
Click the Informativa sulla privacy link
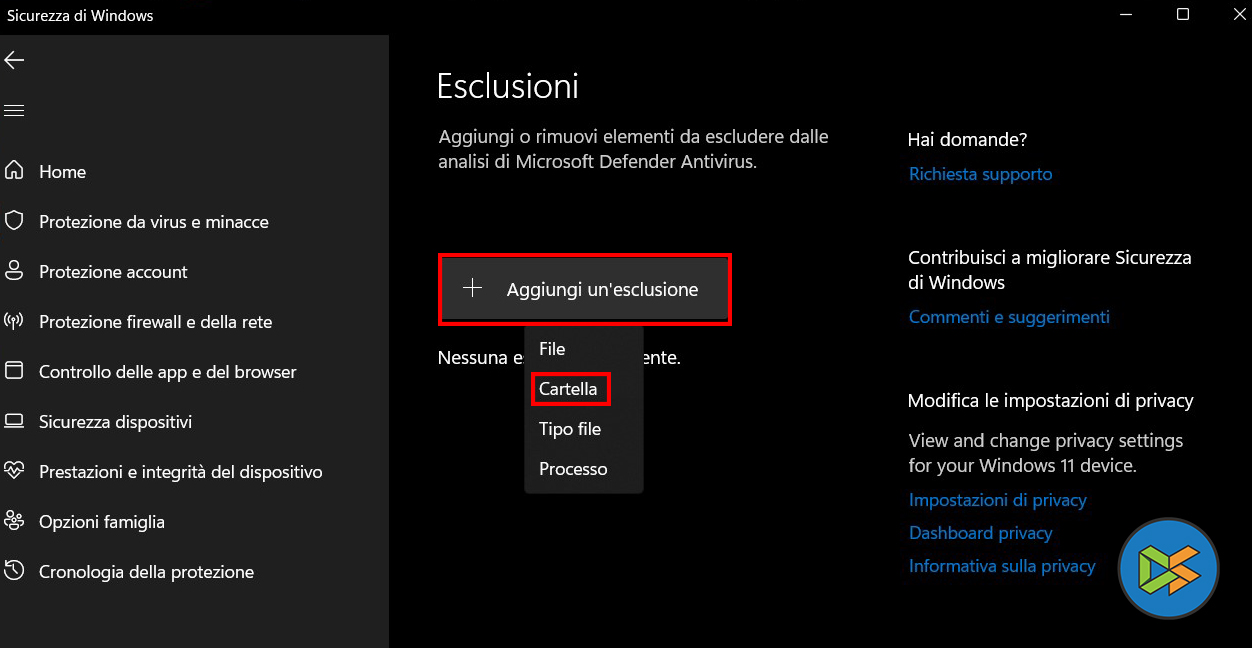point(1002,566)
